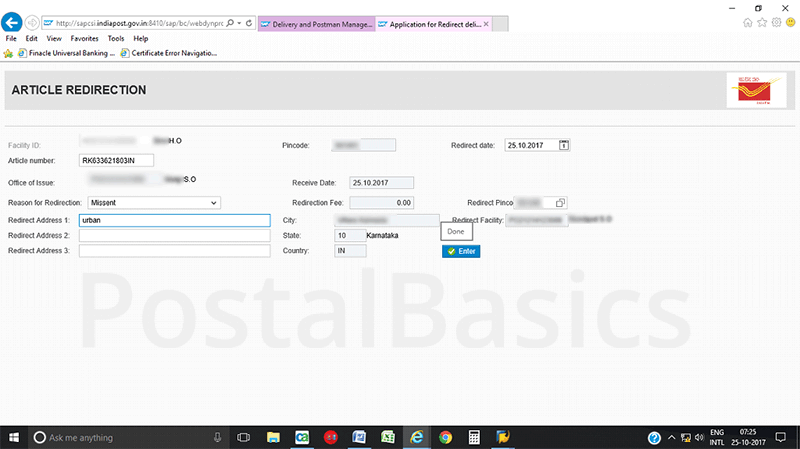Switch to Delivery and Postman Management tab
Screen dimensions: 800x449
317,22
